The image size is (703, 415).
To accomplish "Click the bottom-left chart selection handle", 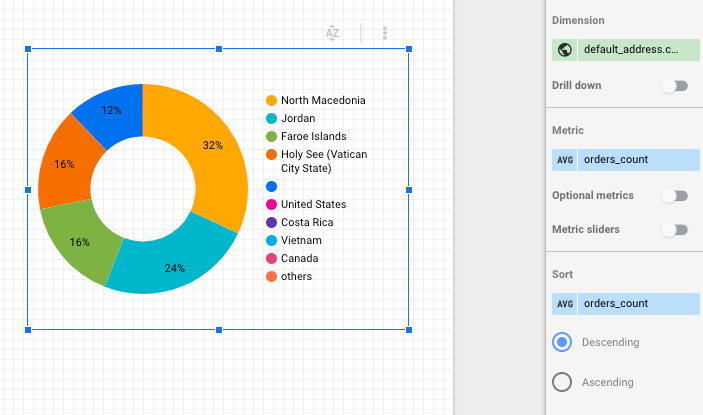I will point(28,330).
